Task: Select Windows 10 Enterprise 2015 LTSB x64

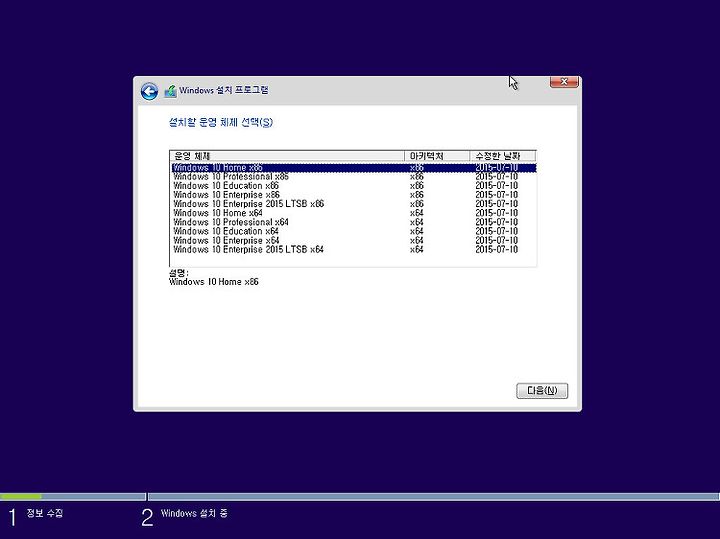Action: click(354, 250)
